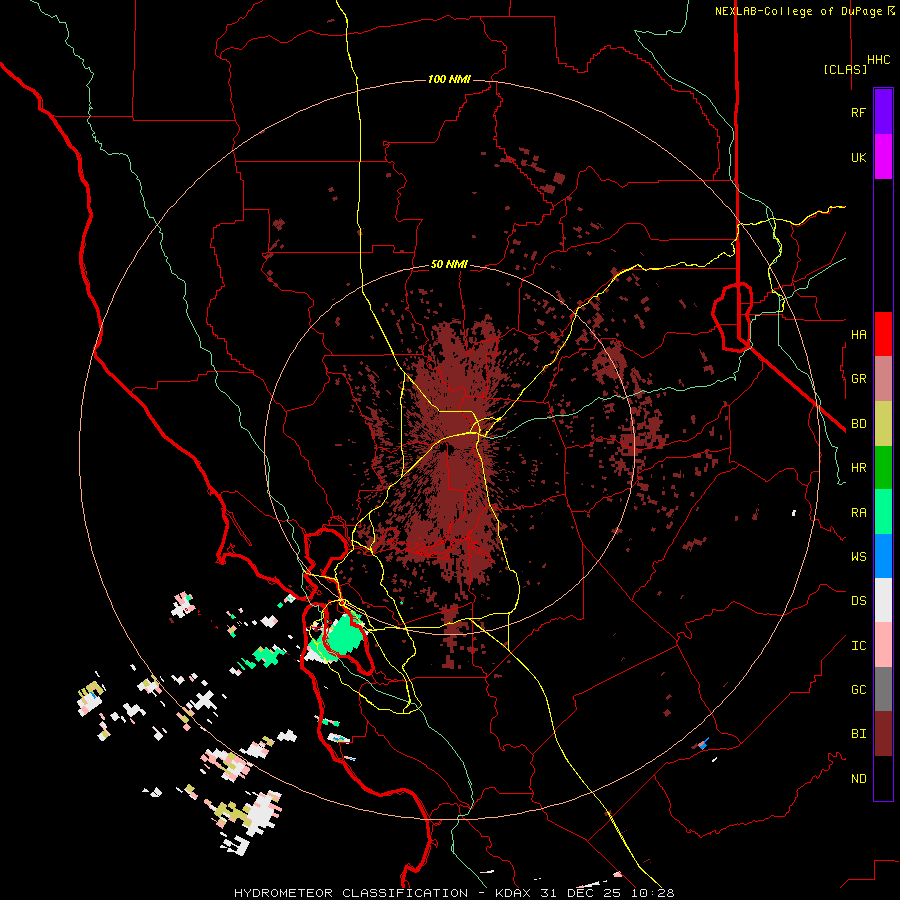Click the 50 NMI range ring label
Image resolution: width=900 pixels, height=900 pixels.
pos(449,265)
